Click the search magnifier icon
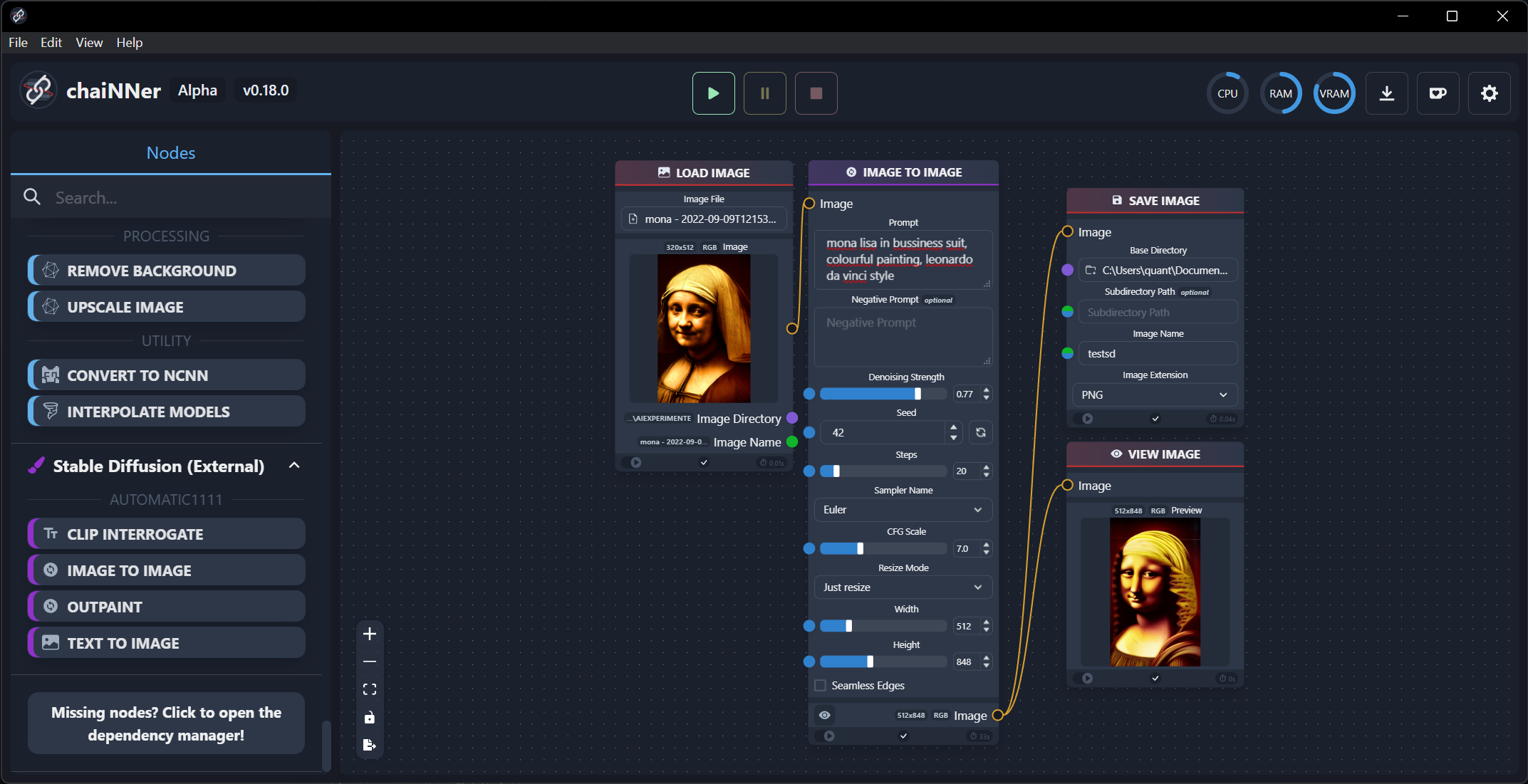 coord(32,197)
